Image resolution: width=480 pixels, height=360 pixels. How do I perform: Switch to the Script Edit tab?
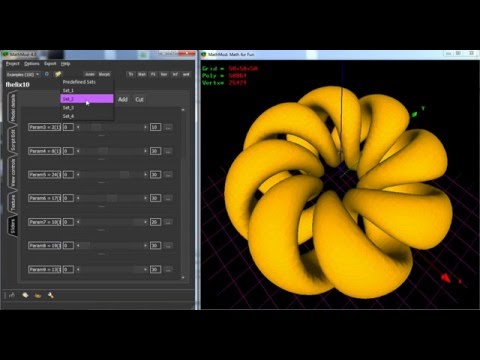click(x=13, y=140)
